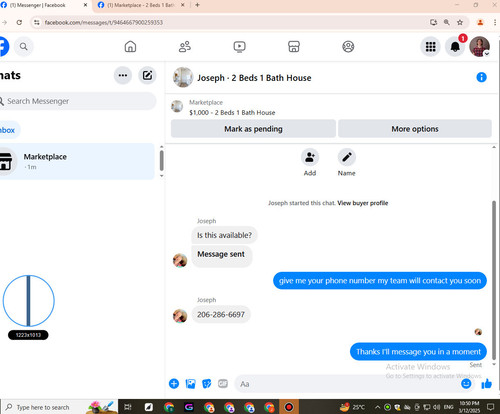The image size is (500, 414).
Task: Edit the chat name pencil icon
Action: [347, 157]
